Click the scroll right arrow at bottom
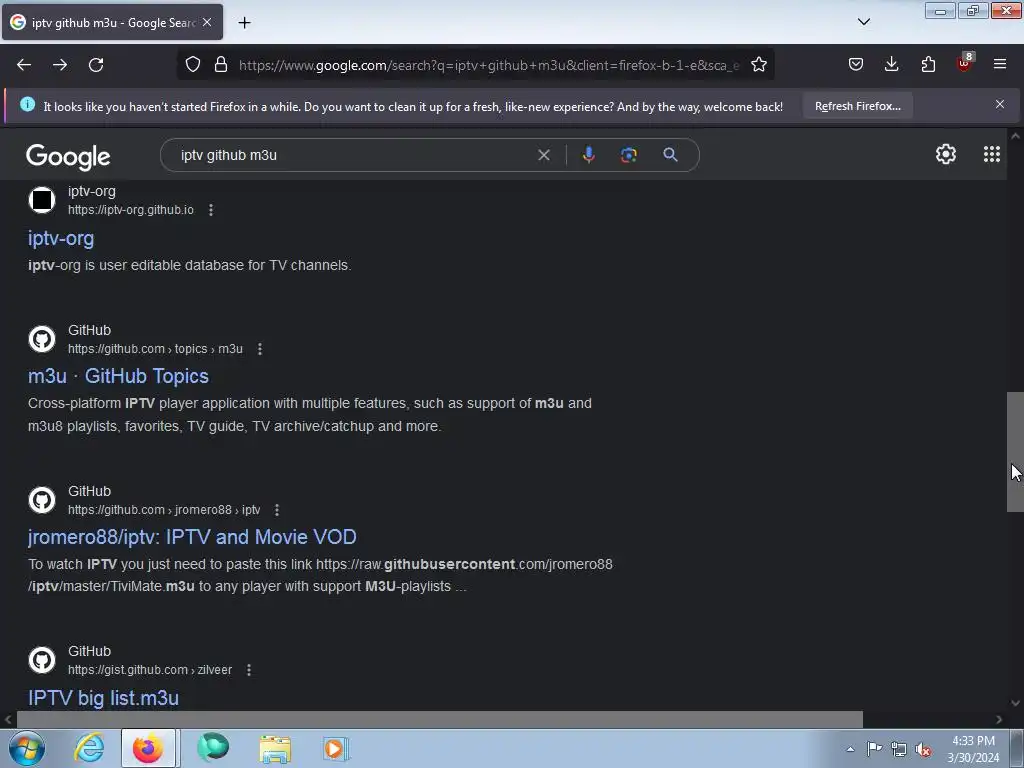 point(999,719)
